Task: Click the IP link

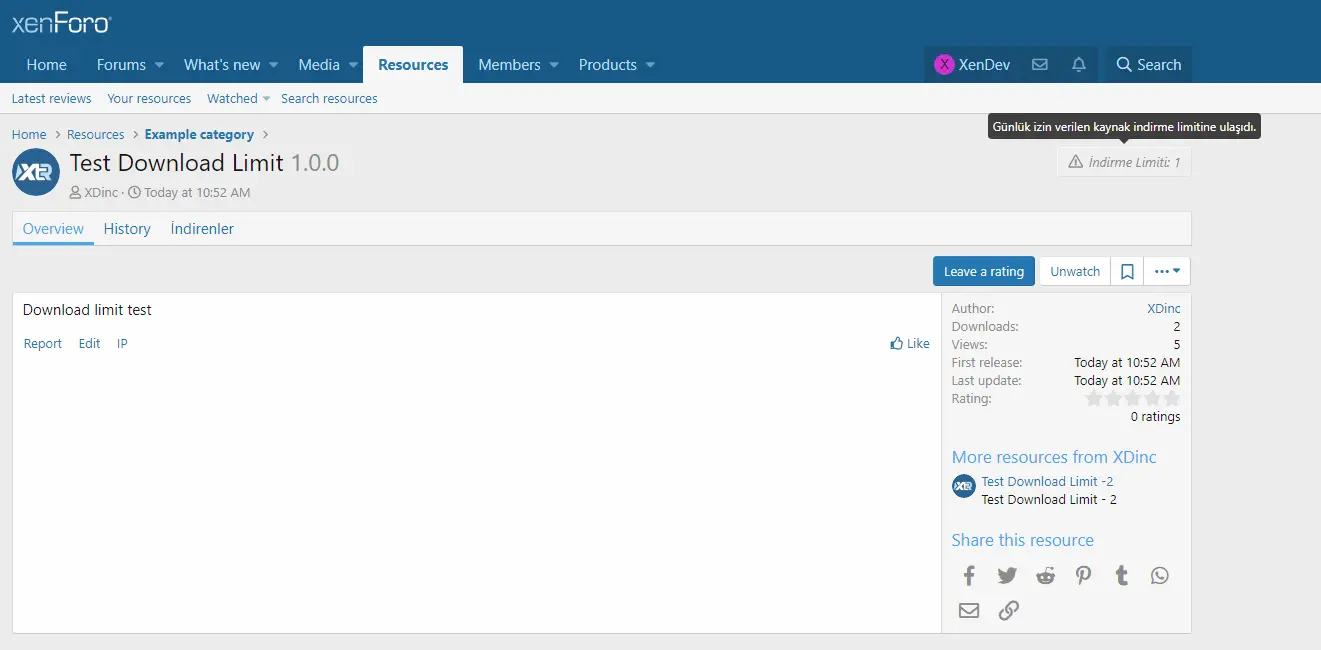Action: coord(122,343)
